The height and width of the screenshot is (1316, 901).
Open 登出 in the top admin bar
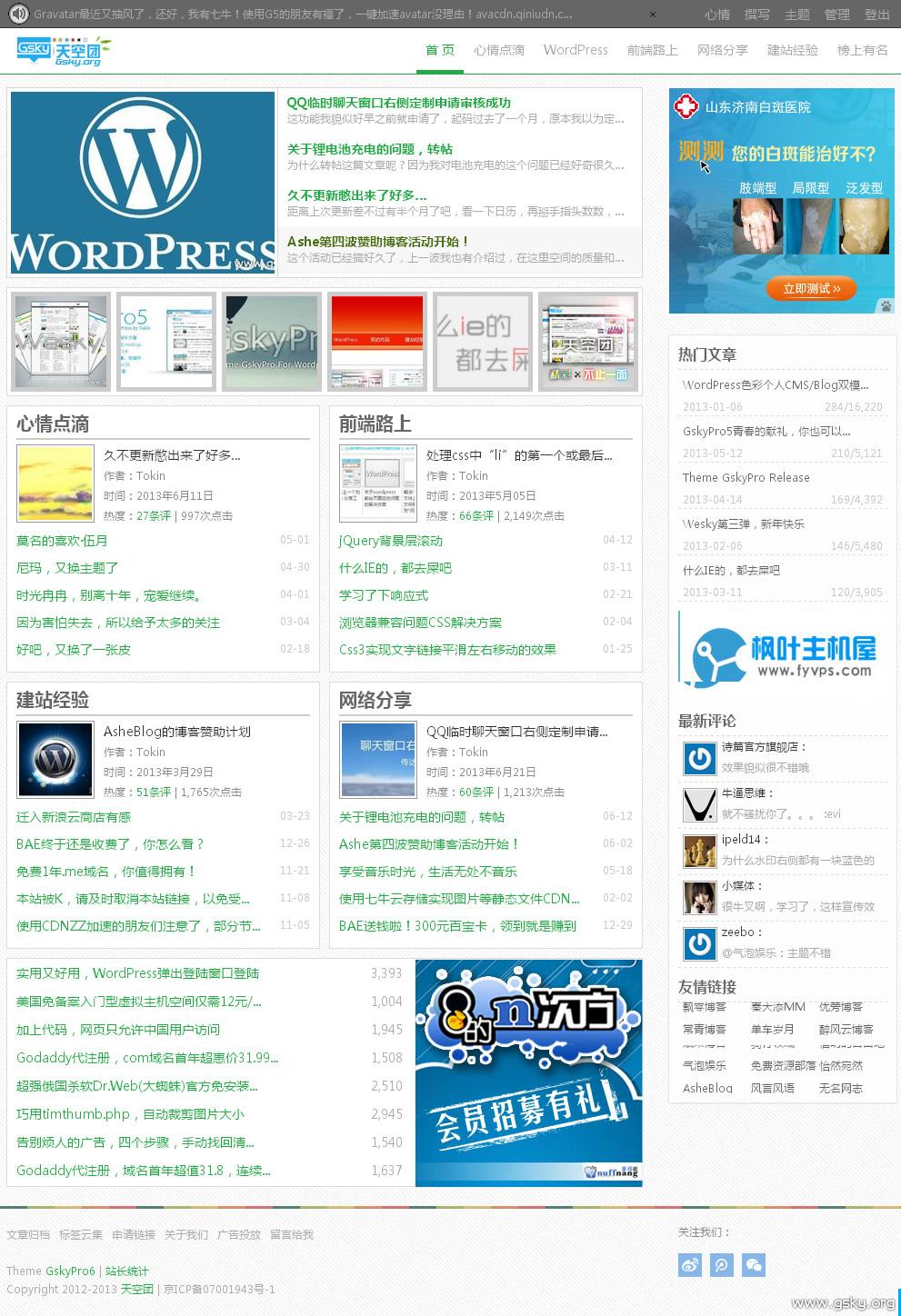pyautogui.click(x=876, y=15)
